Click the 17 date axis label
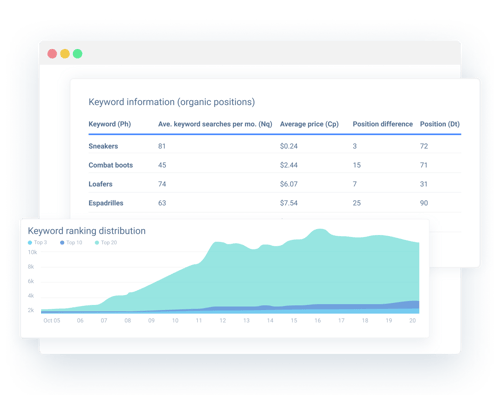Screen dimensions: 500x395 point(341,320)
